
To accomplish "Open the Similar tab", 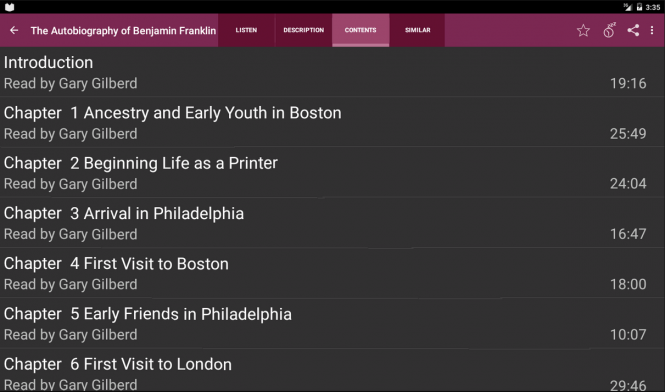I will 418,30.
